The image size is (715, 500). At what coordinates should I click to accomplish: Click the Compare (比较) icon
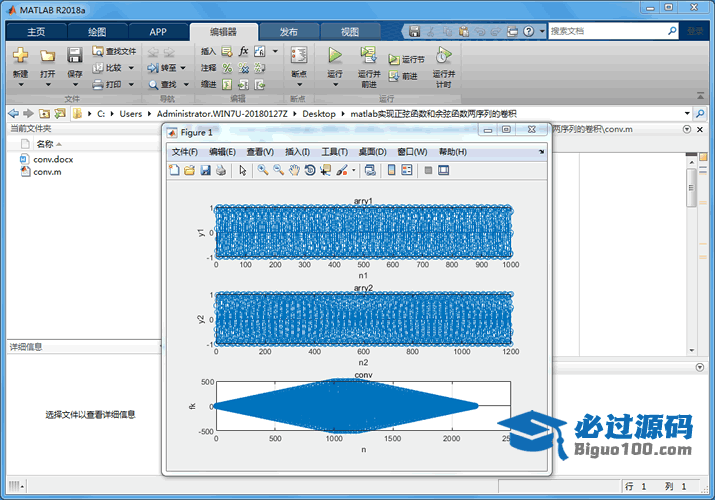[x=98, y=68]
